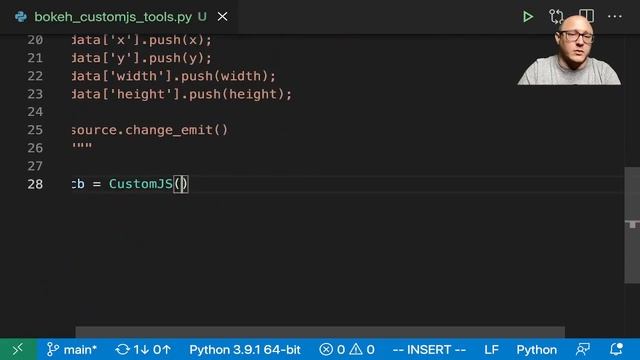Click on CustomJS in line 28
Screen dimensions: 640x360
pyautogui.click(x=141, y=184)
